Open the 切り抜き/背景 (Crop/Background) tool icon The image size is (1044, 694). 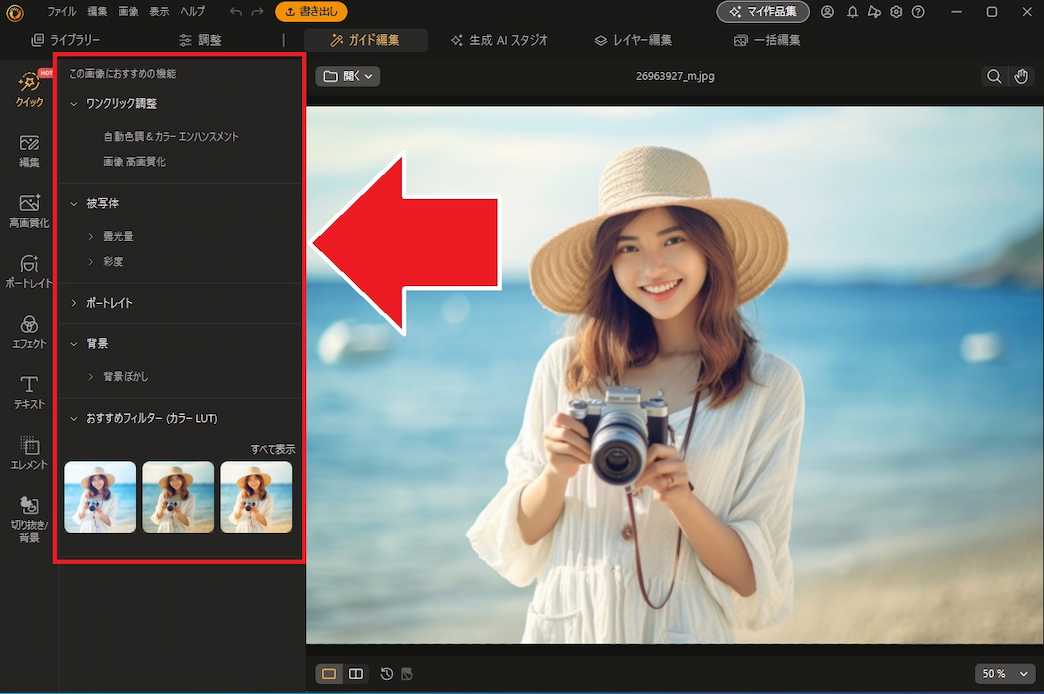pos(27,510)
